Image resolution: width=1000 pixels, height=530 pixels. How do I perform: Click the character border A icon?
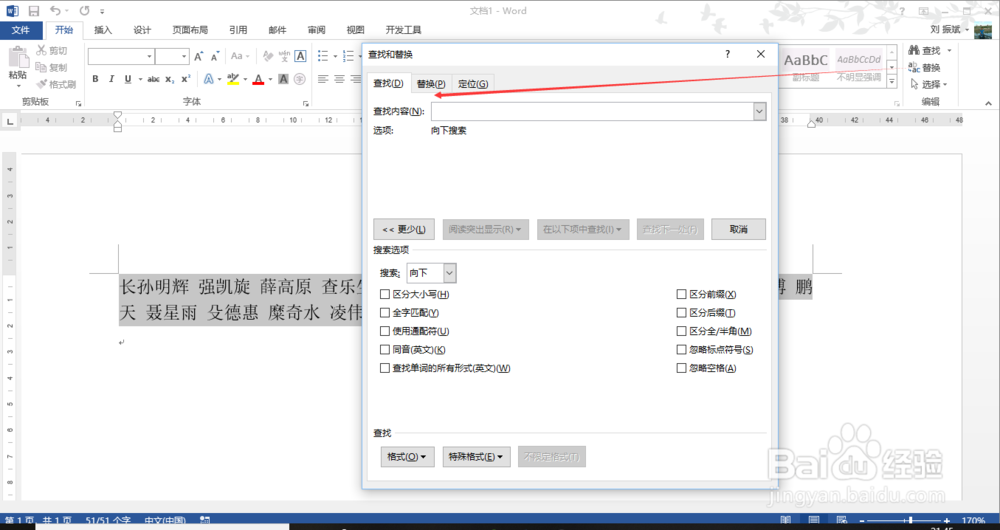click(300, 56)
